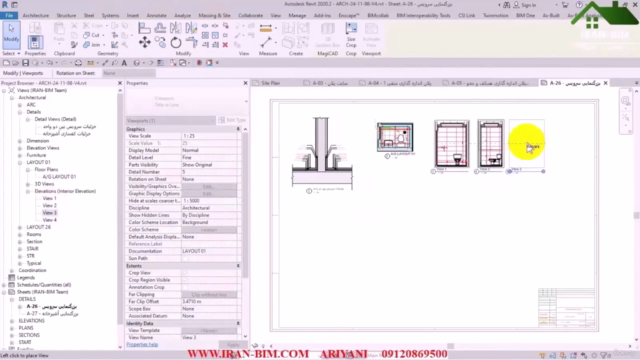This screenshot has height=360, width=640.
Task: Click the Print quick access icon
Action: [x=78, y=63]
